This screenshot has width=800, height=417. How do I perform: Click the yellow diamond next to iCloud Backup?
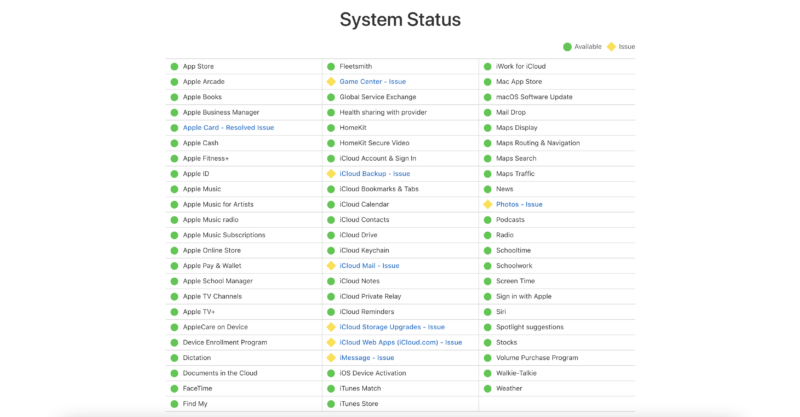(x=331, y=174)
